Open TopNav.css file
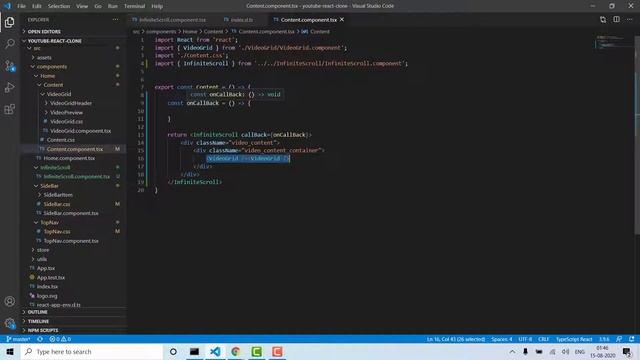The width and height of the screenshot is (640, 360). coord(57,231)
